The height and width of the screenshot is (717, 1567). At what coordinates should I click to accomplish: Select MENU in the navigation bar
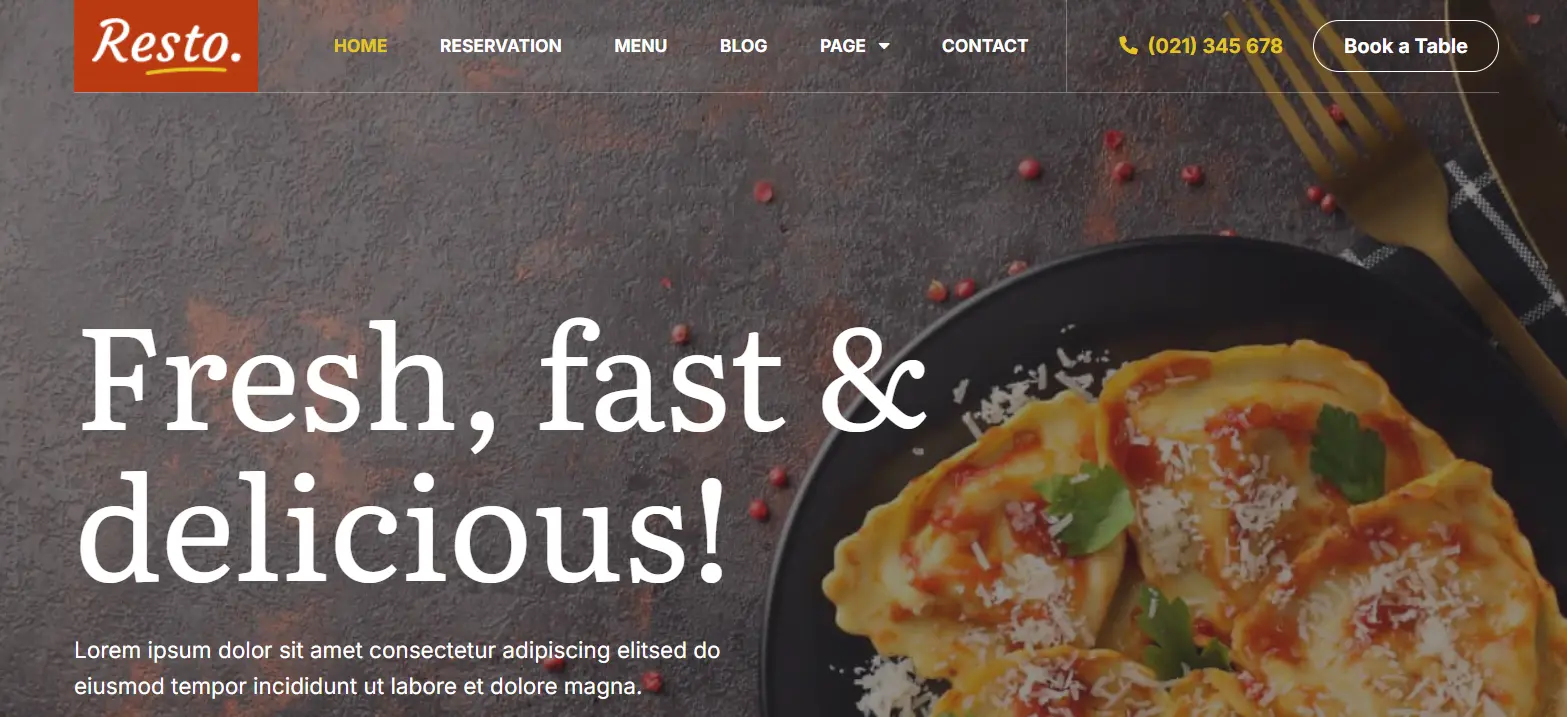click(640, 46)
